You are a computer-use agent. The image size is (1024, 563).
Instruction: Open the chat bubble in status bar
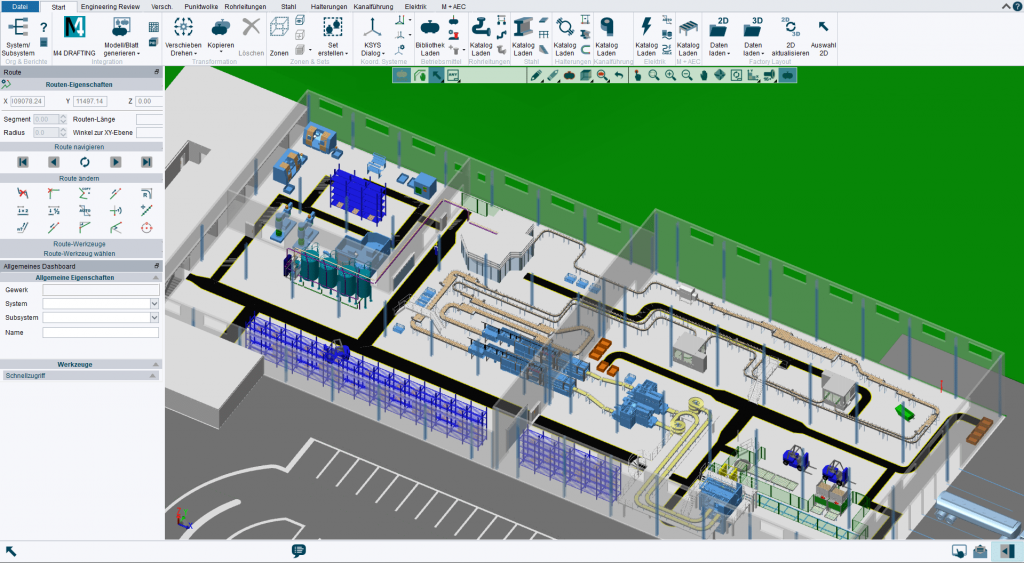point(298,551)
